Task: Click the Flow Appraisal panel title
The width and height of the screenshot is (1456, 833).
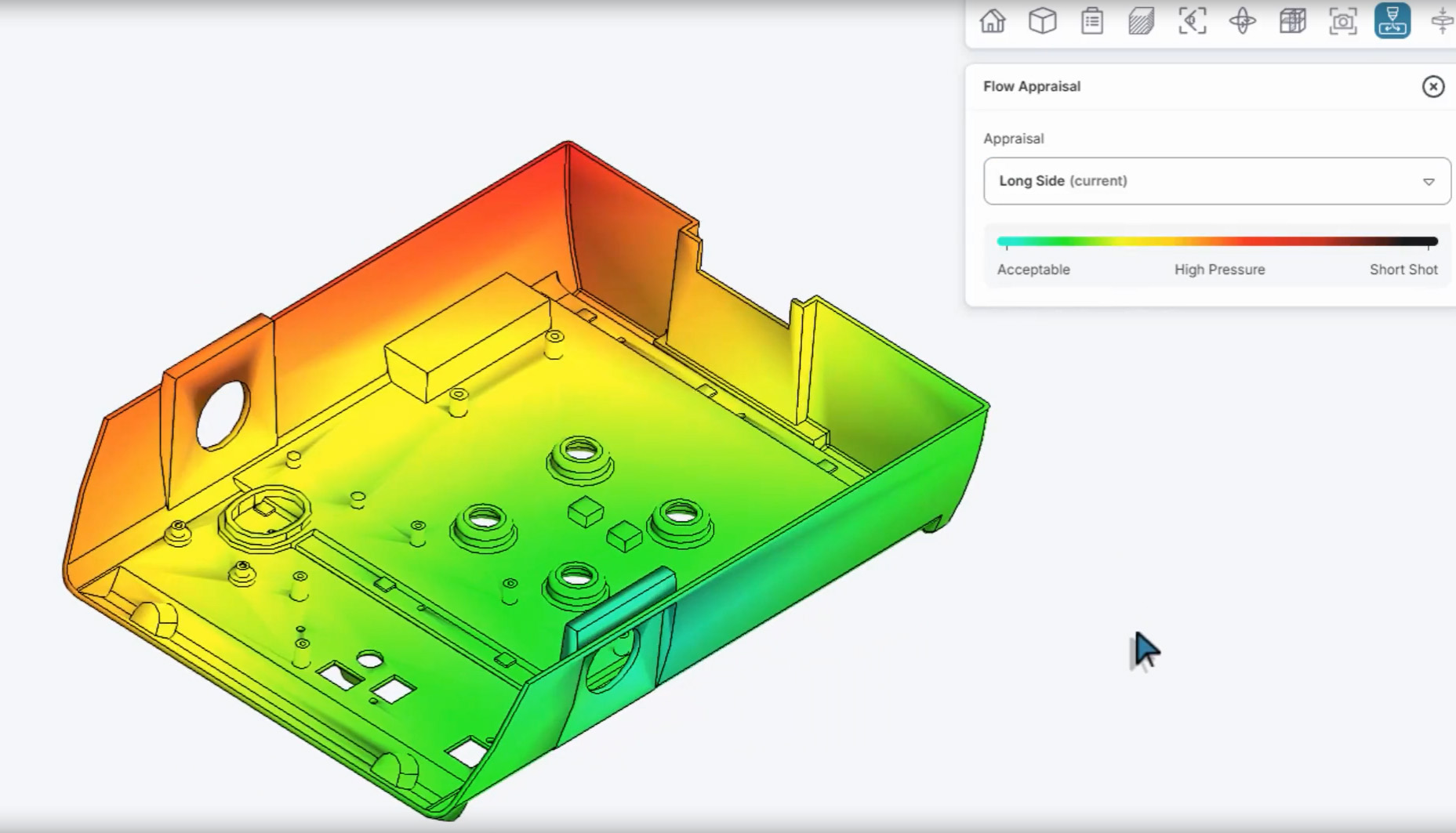Action: point(1032,86)
